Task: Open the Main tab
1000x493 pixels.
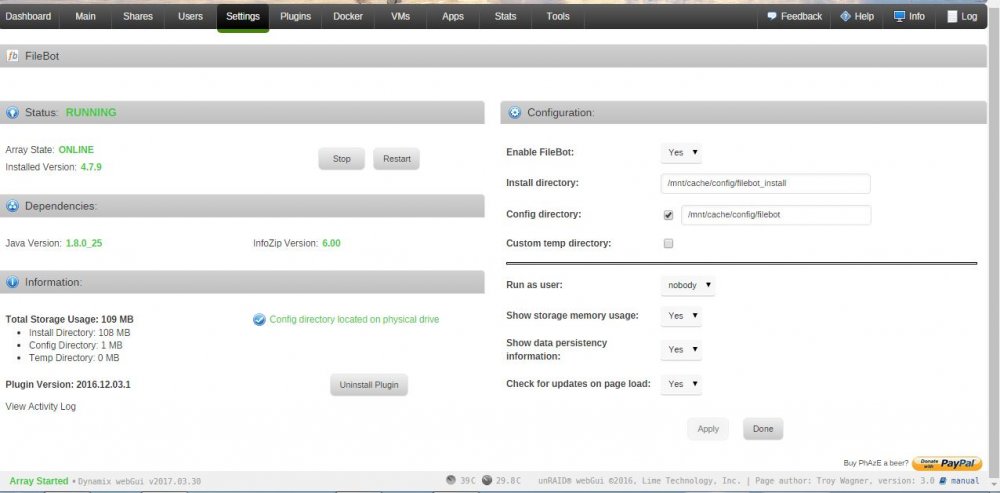Action: [85, 17]
